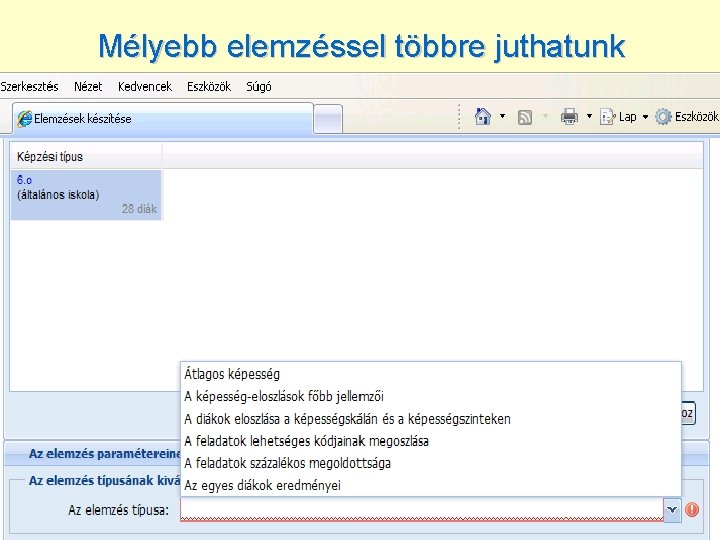
Task: Choose A feladatok lehetséges kódjainak megoszlása option
Action: [x=431, y=441]
